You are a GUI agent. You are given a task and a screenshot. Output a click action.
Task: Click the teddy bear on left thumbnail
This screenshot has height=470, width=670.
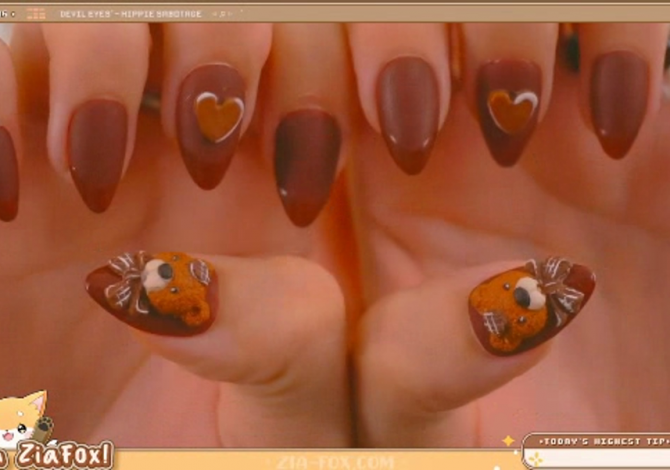[x=177, y=288]
